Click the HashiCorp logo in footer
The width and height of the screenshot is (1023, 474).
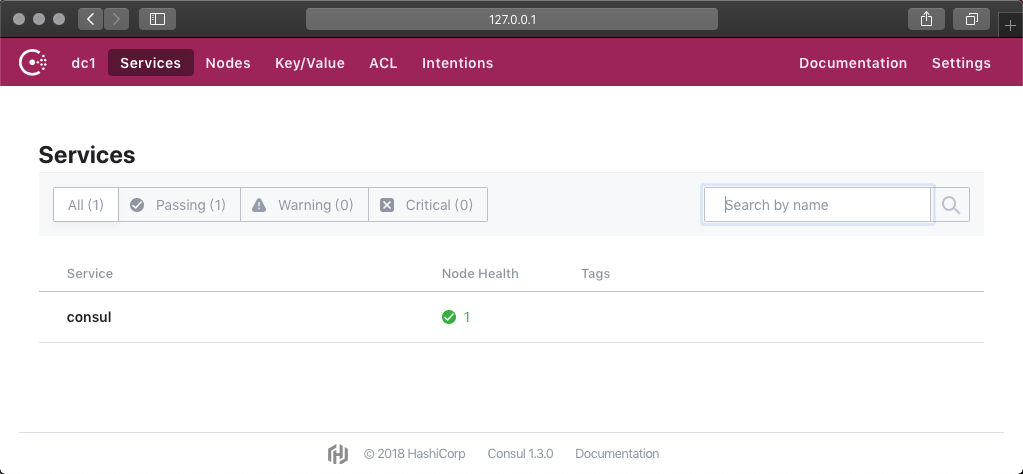(x=338, y=454)
